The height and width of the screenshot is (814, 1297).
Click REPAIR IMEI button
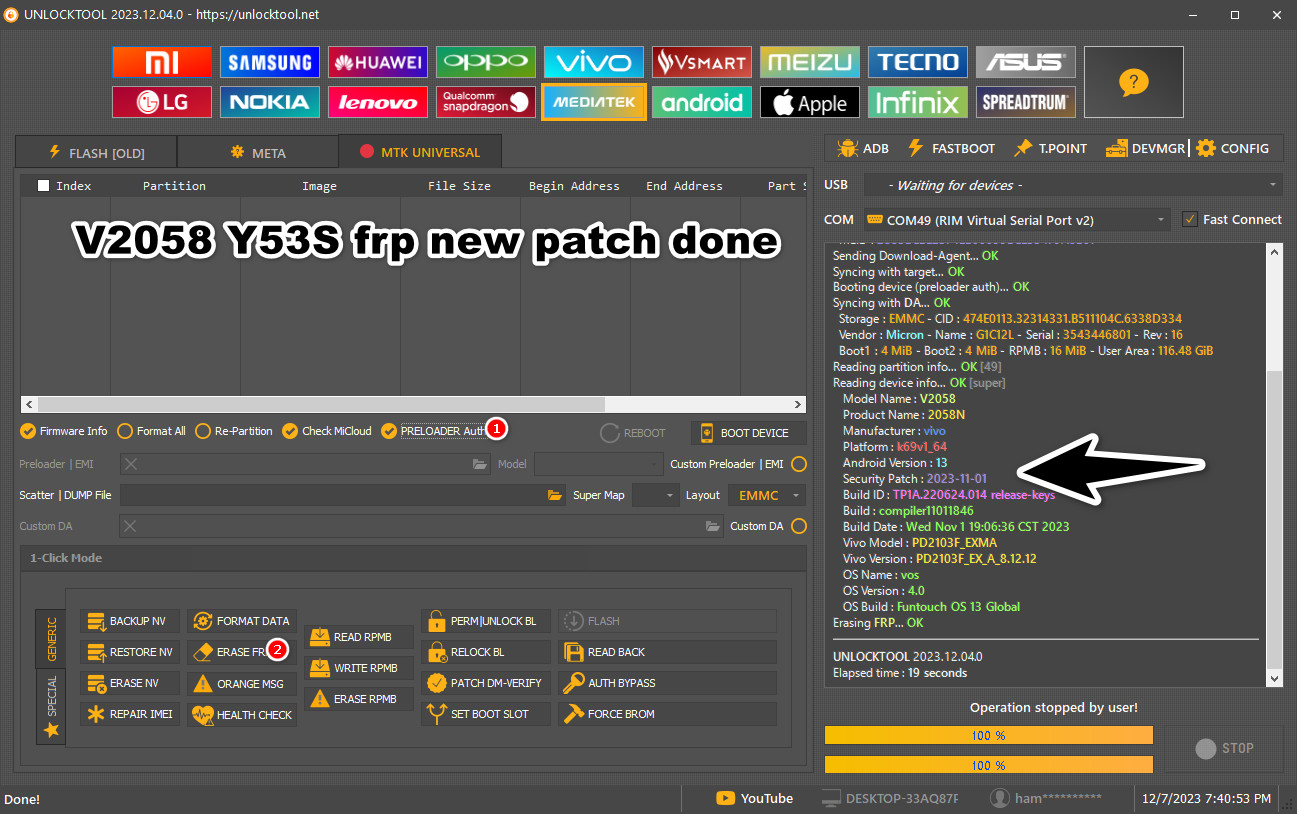131,714
